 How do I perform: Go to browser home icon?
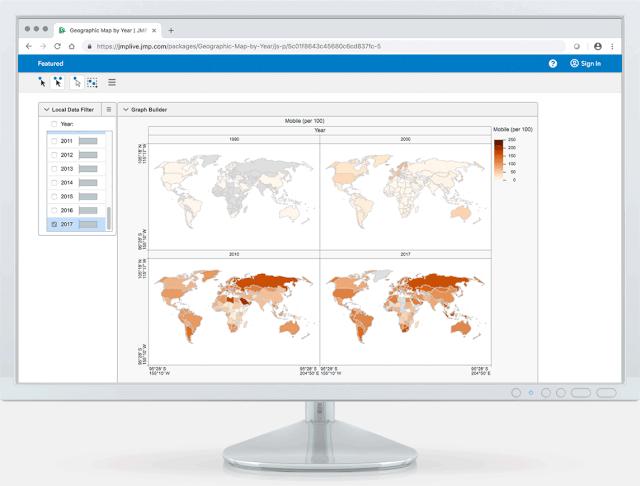tap(72, 46)
